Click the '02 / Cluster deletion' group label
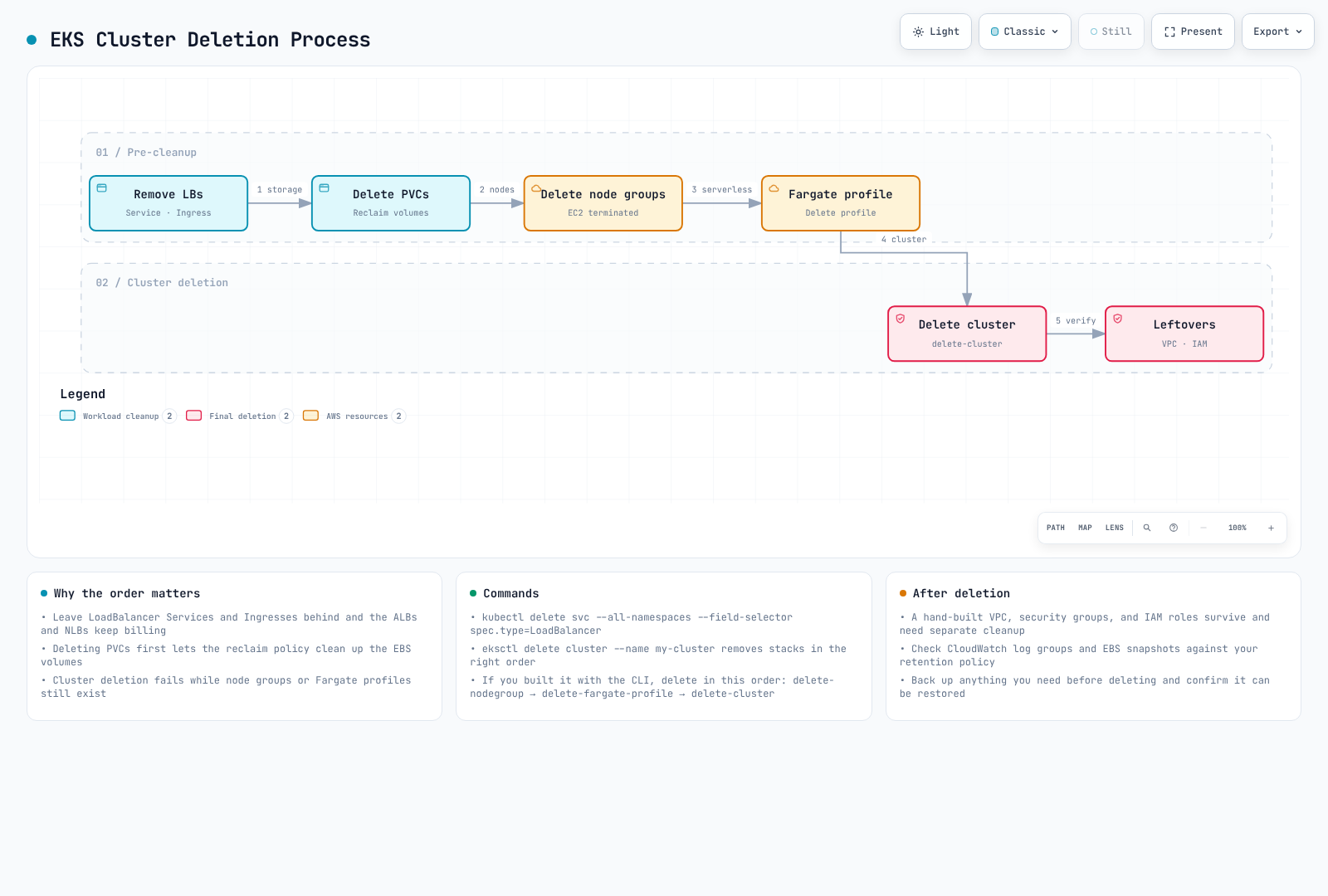 point(162,283)
